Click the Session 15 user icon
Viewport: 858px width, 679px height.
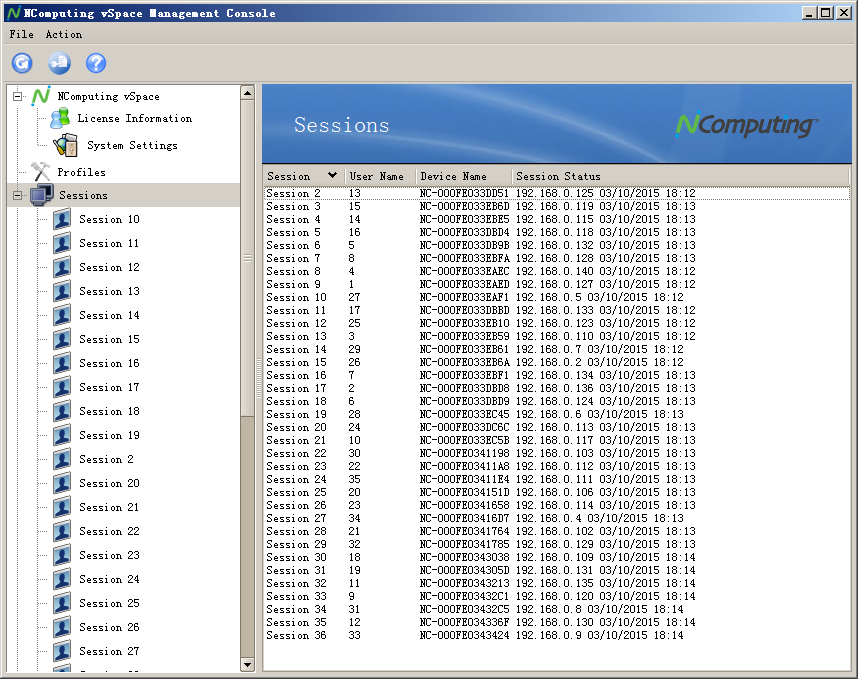(62, 339)
